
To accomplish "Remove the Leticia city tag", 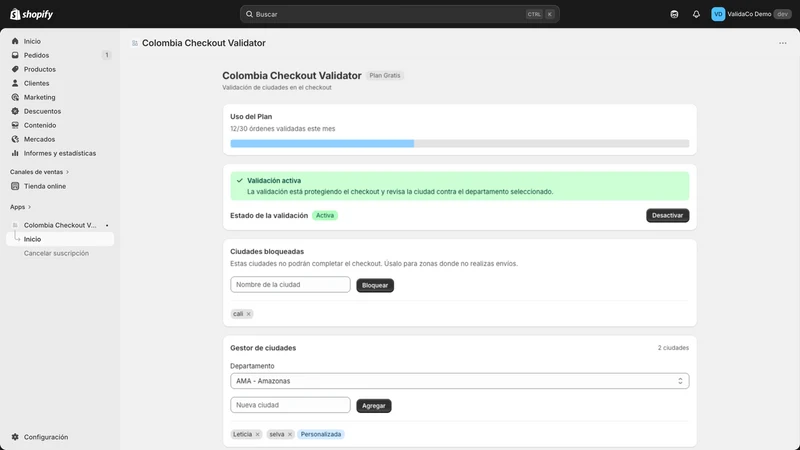I will coord(258,435).
